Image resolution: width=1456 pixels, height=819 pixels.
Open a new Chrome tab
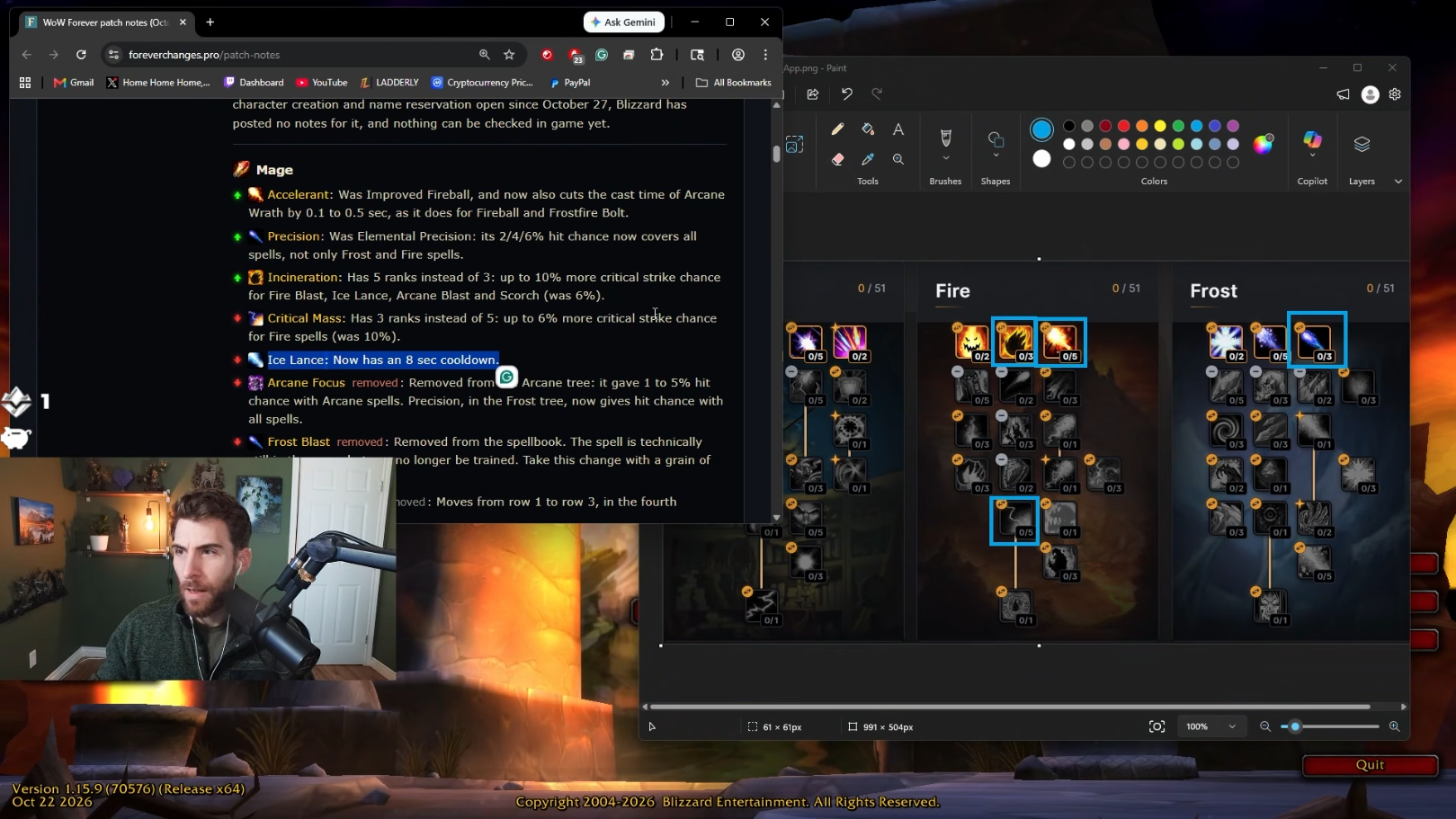210,22
